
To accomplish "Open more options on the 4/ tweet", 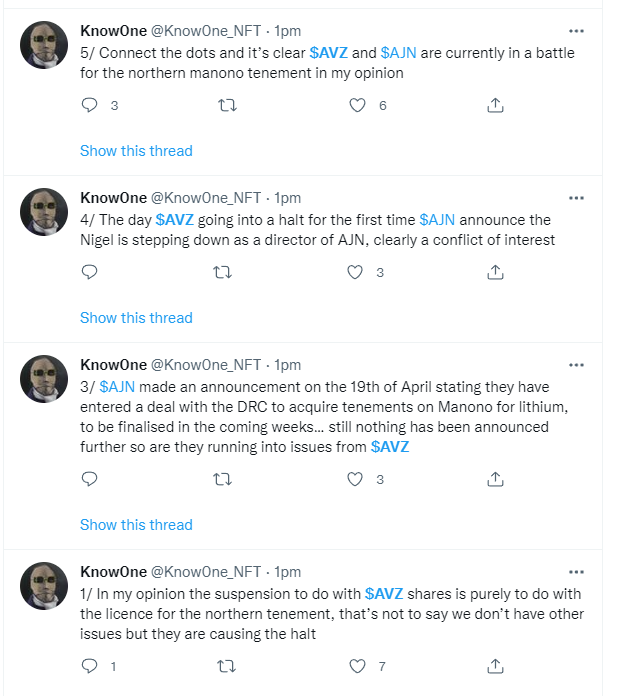I will 576,198.
